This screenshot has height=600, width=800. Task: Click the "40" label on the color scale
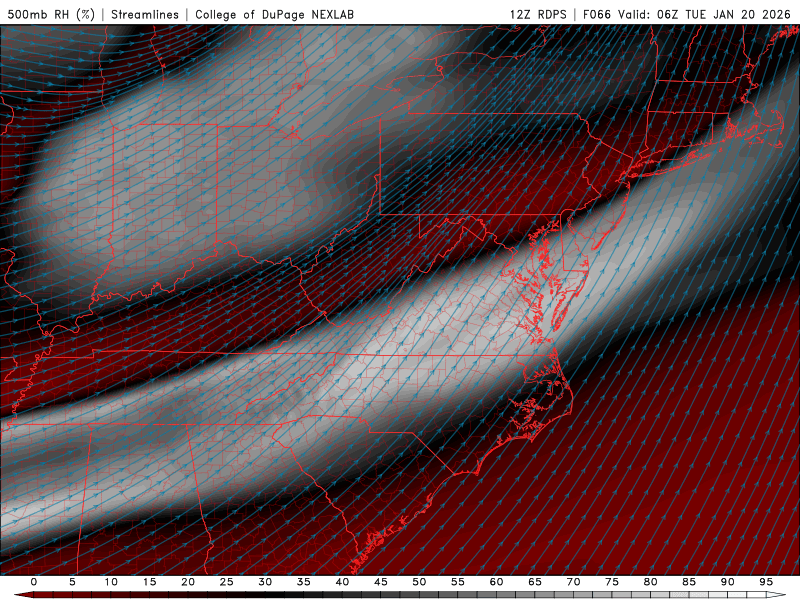click(342, 582)
